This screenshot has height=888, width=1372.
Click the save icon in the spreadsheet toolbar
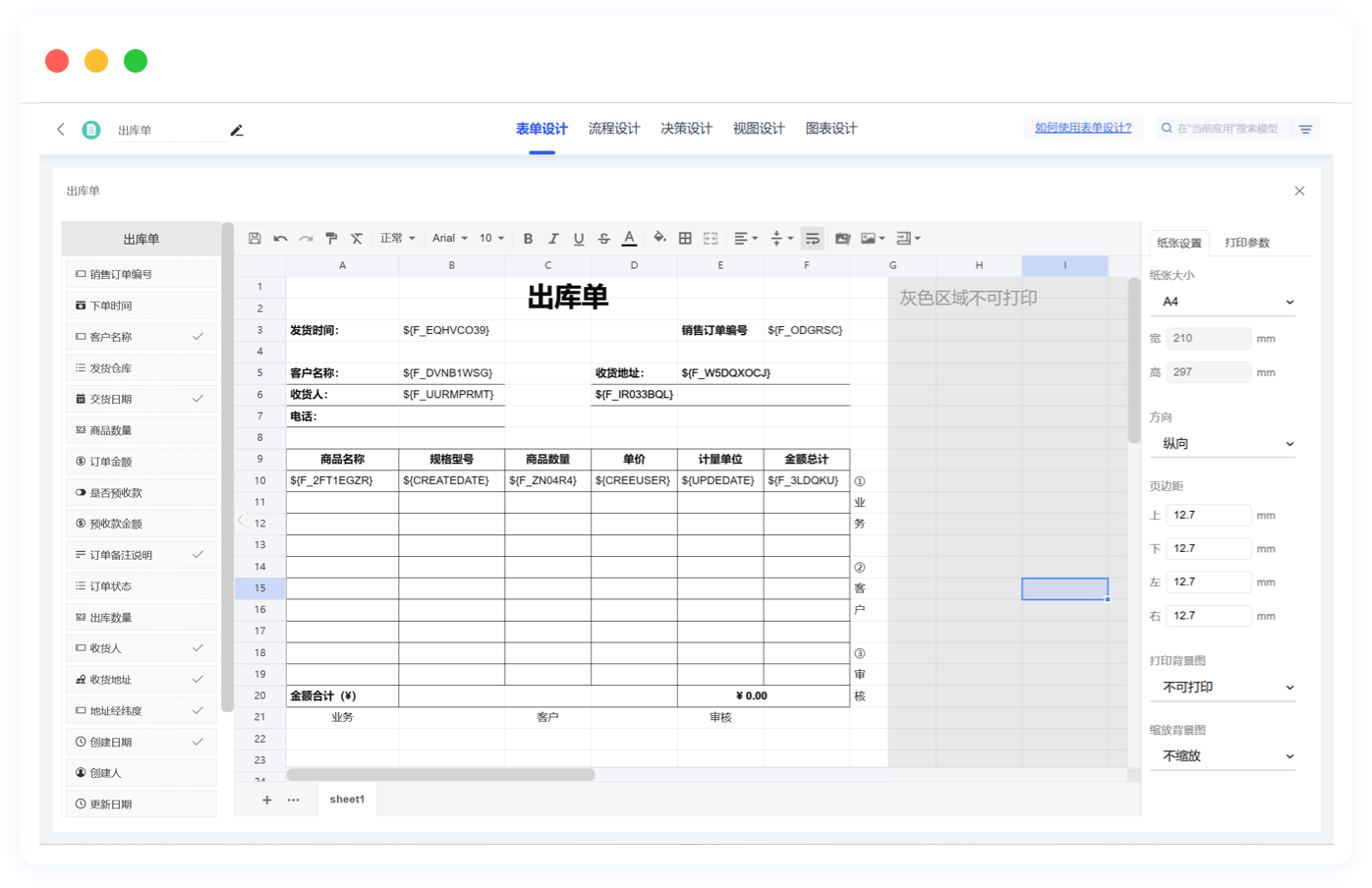coord(255,239)
